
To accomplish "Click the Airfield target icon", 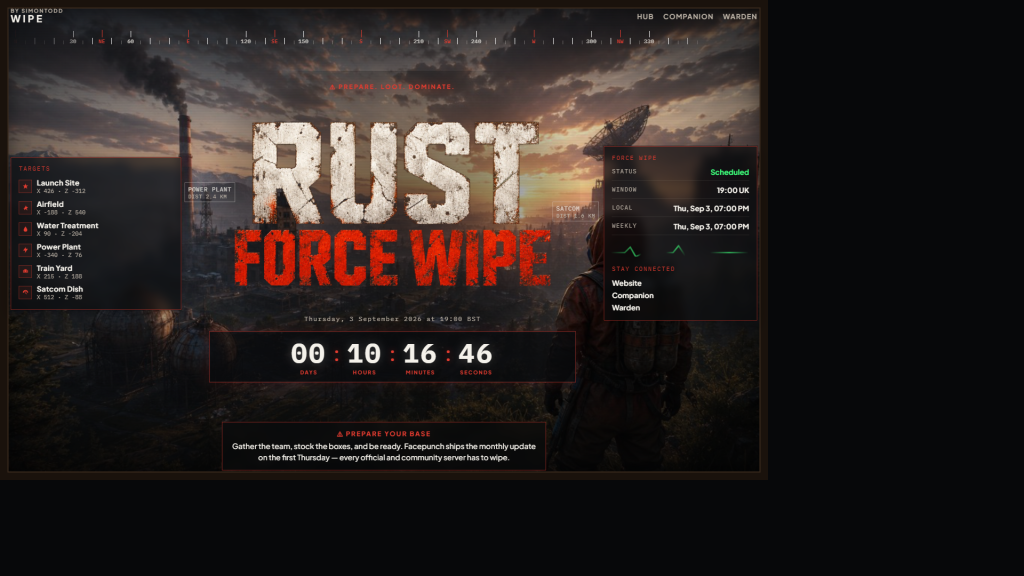I will (25, 208).
